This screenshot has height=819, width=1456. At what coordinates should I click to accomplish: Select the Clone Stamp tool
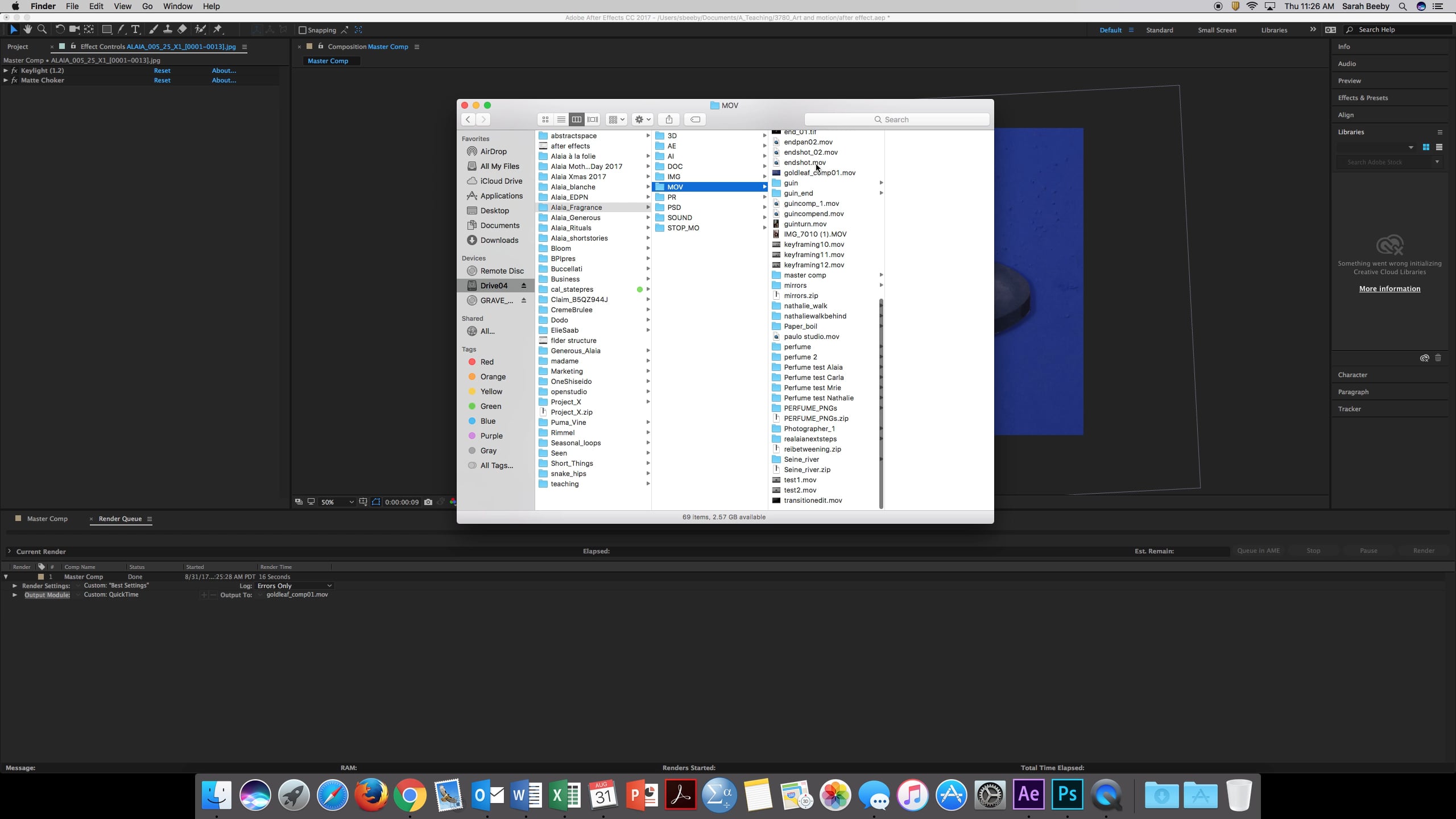168,30
